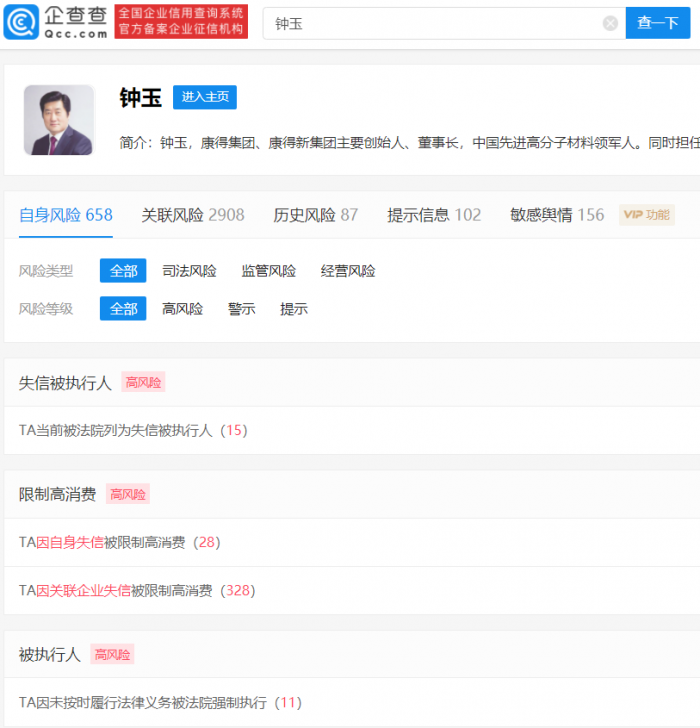Viewport: 700px width, 728px height.
Task: Go to the 敏感舆情 156 tab
Action: 557,215
